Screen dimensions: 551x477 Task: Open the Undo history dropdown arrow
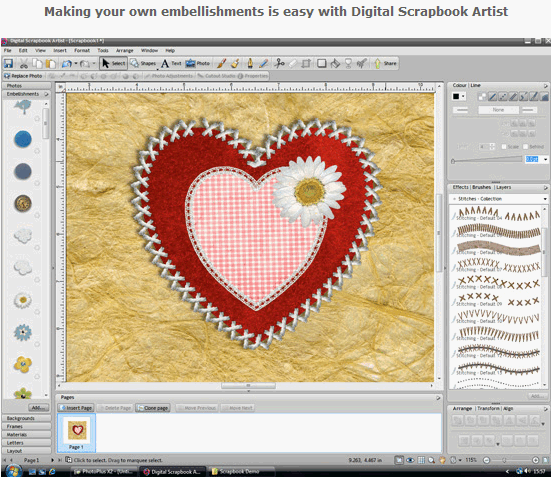point(76,64)
